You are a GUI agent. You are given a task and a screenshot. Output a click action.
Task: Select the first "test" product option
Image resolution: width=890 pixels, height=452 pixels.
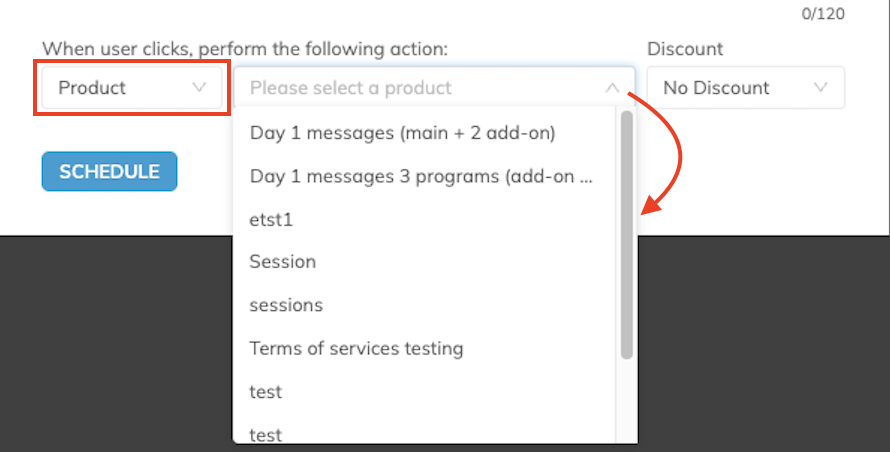[x=266, y=392]
